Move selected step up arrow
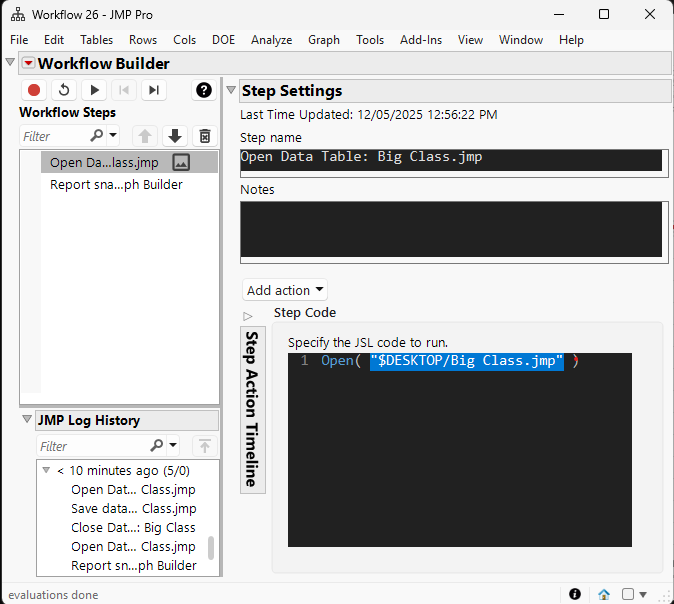Screen dimensions: 674x604 point(145,136)
